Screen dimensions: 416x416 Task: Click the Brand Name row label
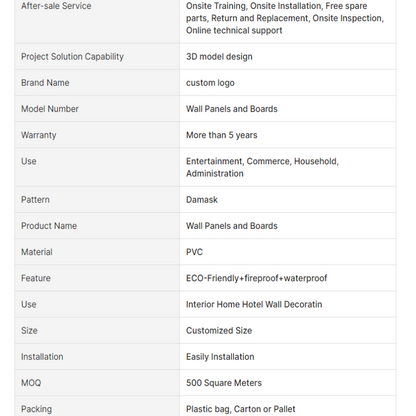point(45,83)
